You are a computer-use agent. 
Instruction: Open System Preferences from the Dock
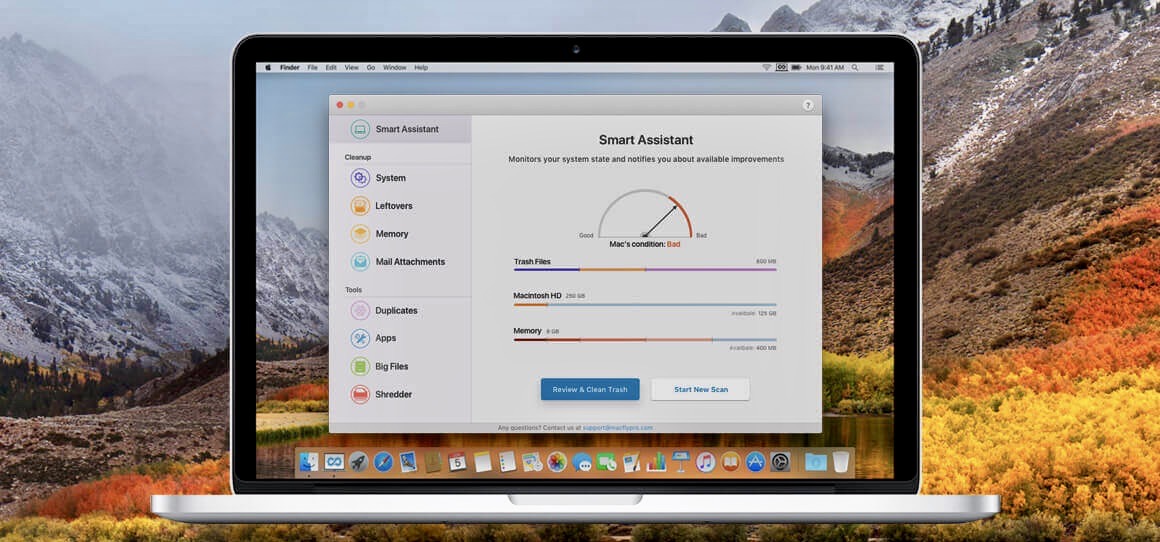coord(780,462)
